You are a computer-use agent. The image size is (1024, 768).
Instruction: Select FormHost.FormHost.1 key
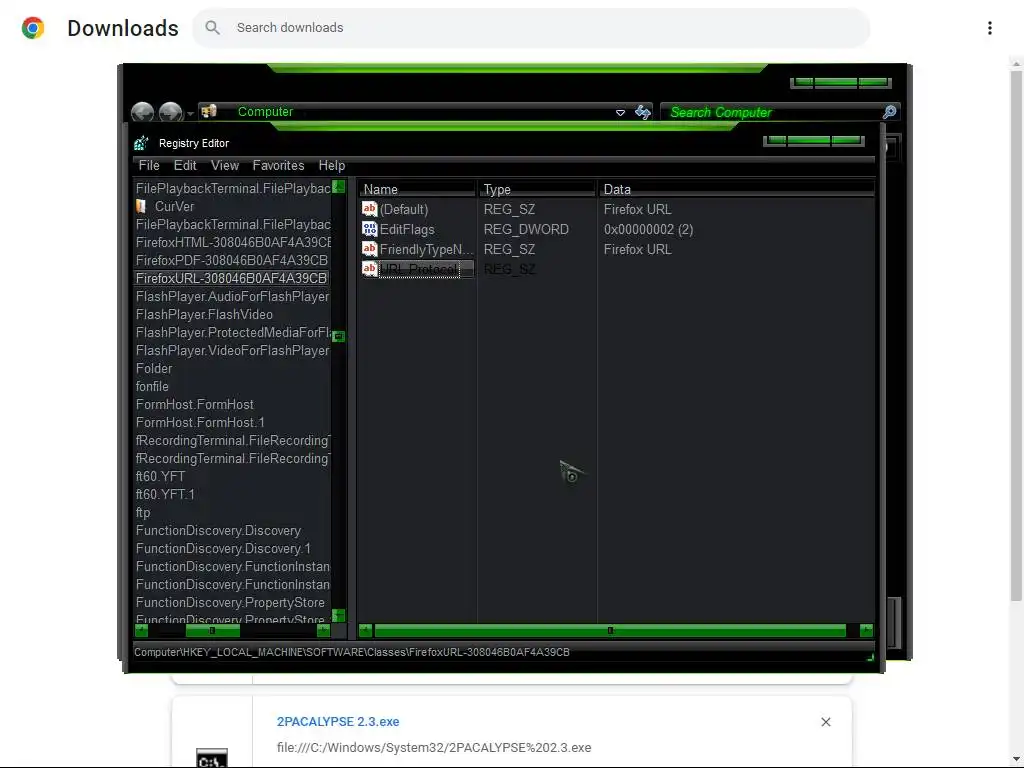(x=200, y=423)
